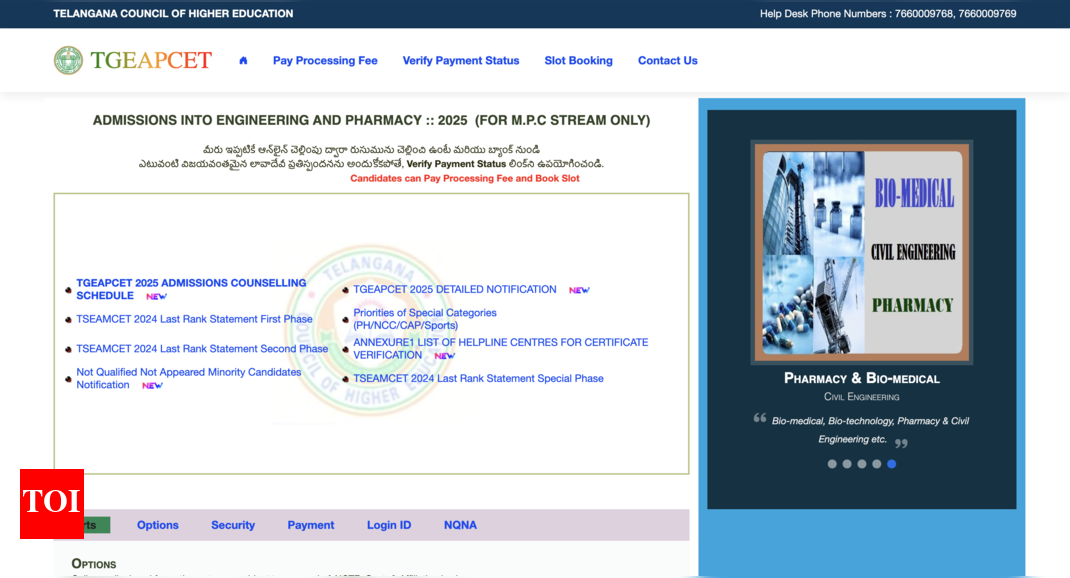Select the third carousel indicator dot
This screenshot has height=578, width=1070.
[862, 464]
